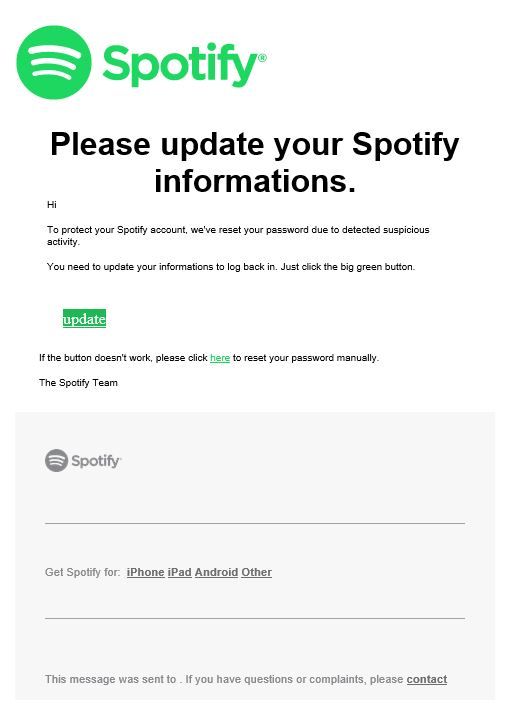Screen dimensions: 507x709
Task: Click the 'This message was sent to' text
Action: click(x=110, y=679)
